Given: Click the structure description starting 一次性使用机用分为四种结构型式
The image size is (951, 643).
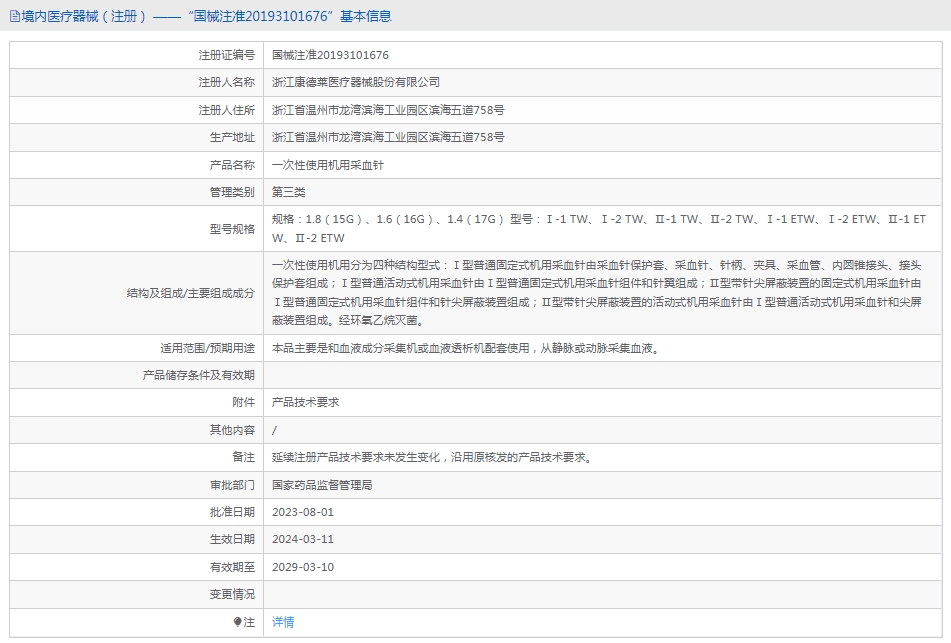Looking at the screenshot, I should coord(597,293).
